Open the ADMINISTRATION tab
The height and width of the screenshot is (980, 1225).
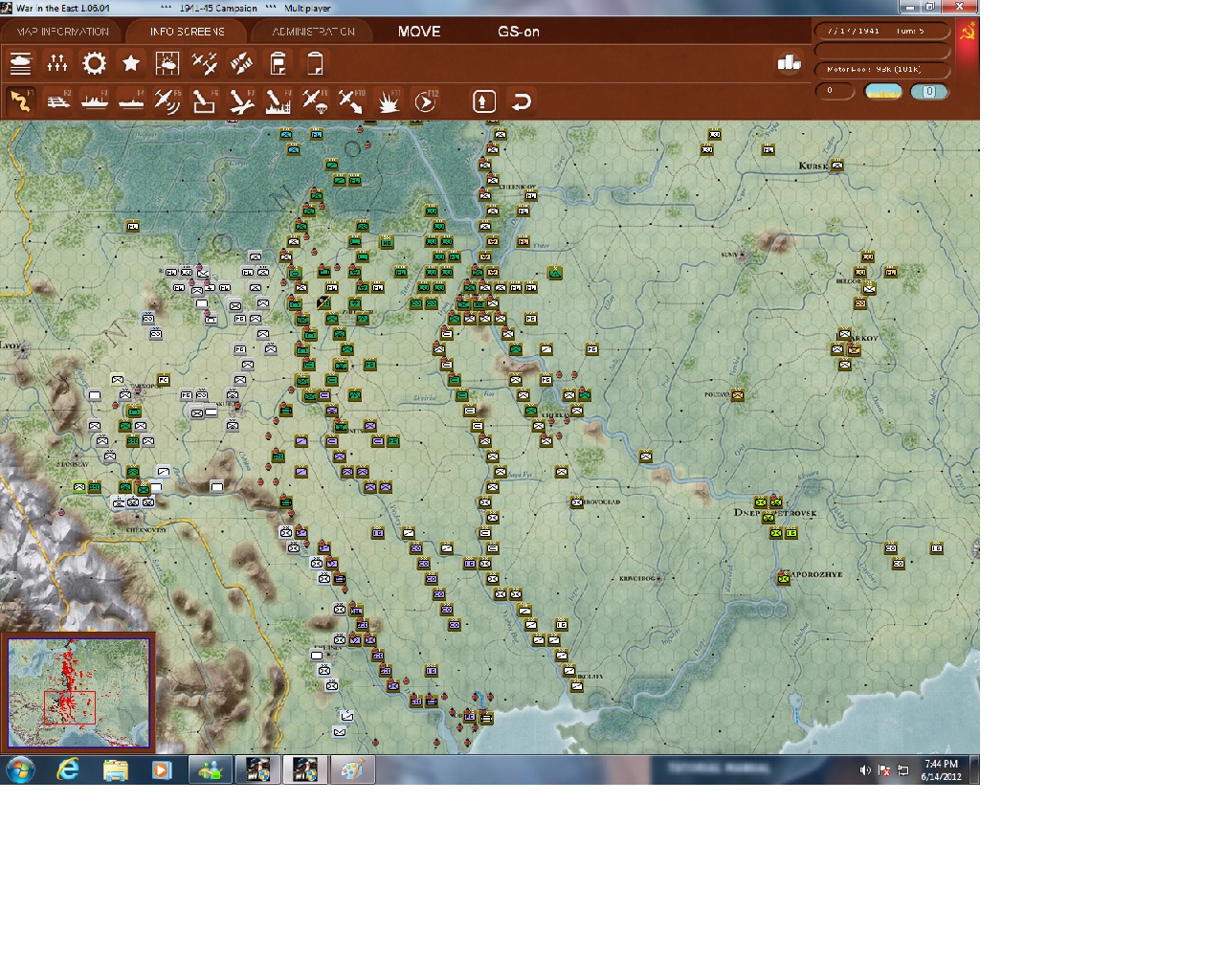coord(313,32)
